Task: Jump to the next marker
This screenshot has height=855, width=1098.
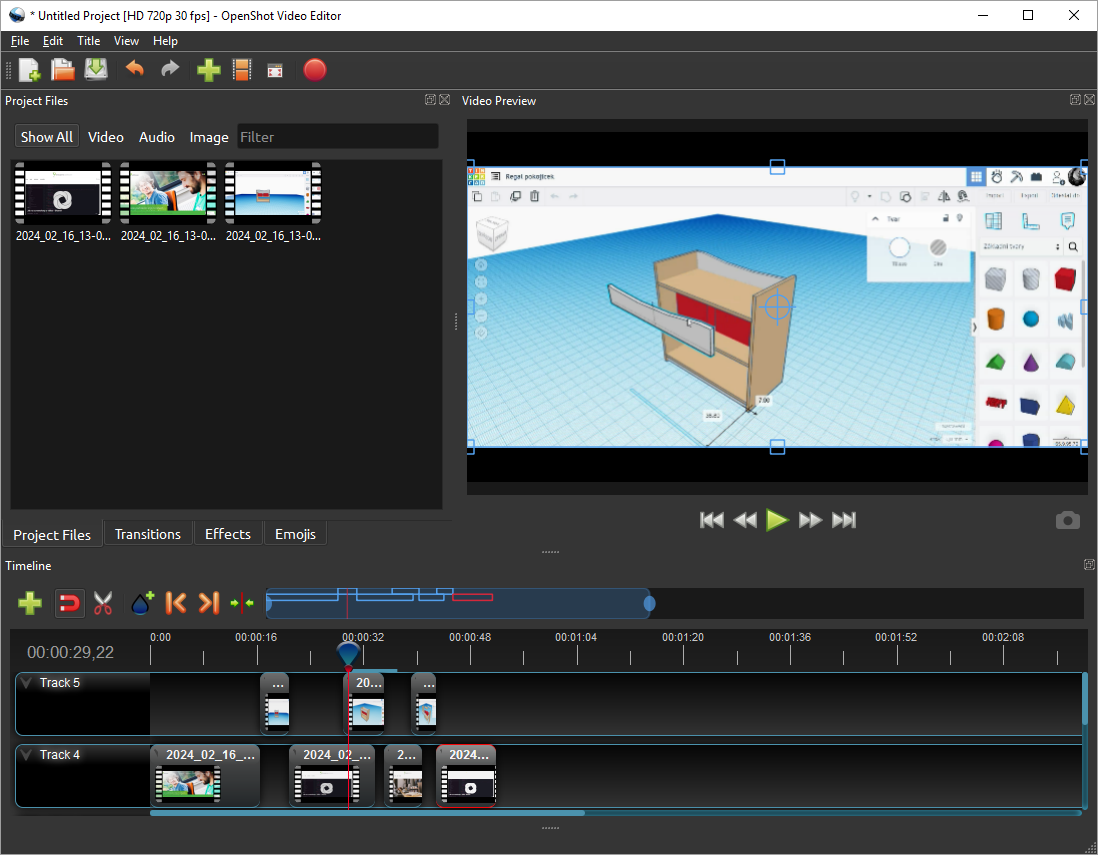Action: (208, 603)
